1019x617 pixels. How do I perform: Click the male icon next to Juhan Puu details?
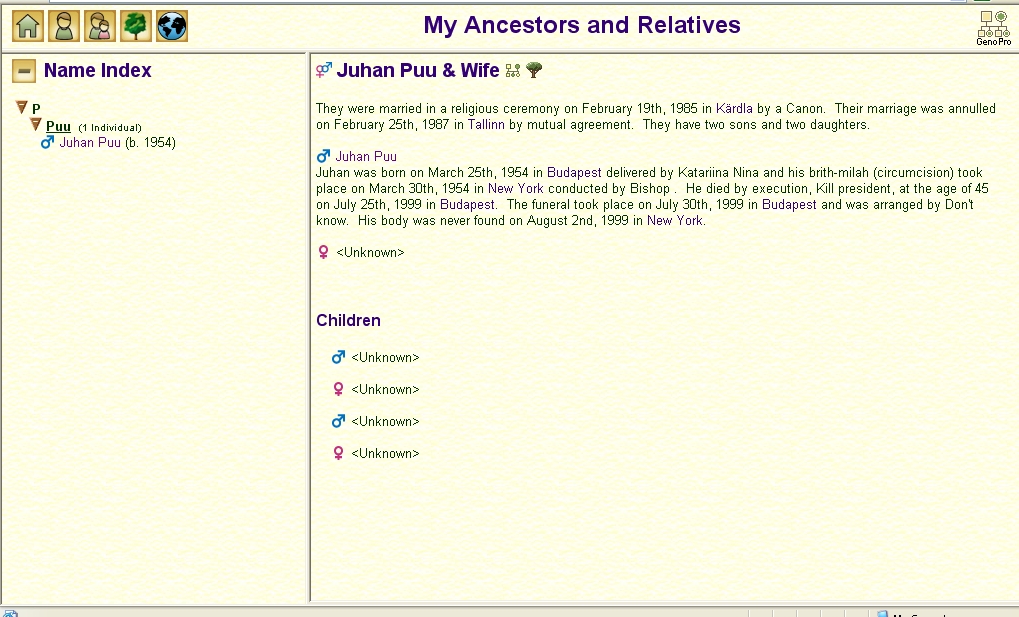click(x=323, y=157)
